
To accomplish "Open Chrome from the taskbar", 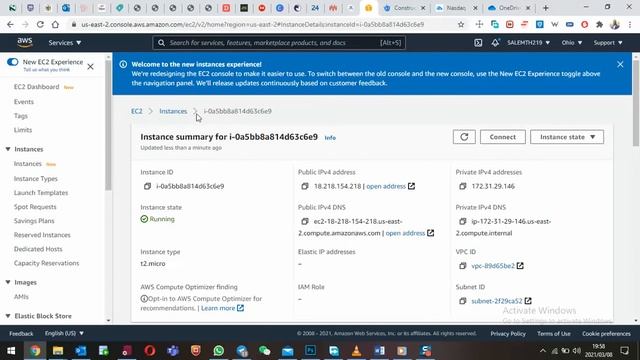I will pyautogui.click(x=35, y=351).
